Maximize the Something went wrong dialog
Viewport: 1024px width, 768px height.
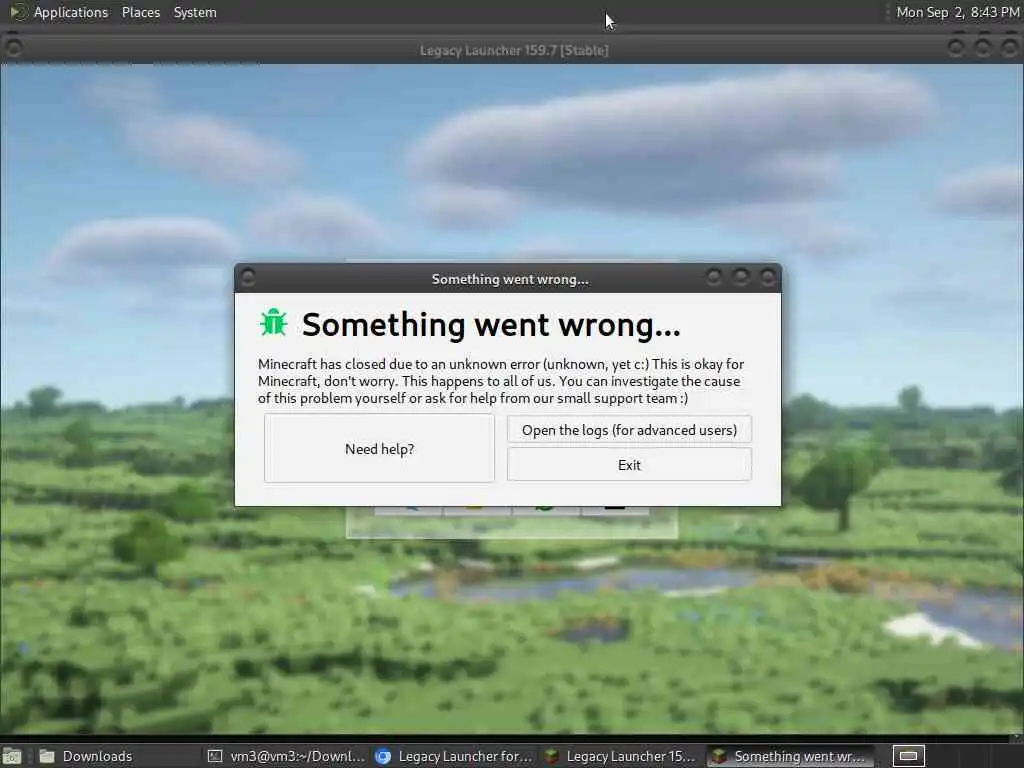pos(741,278)
